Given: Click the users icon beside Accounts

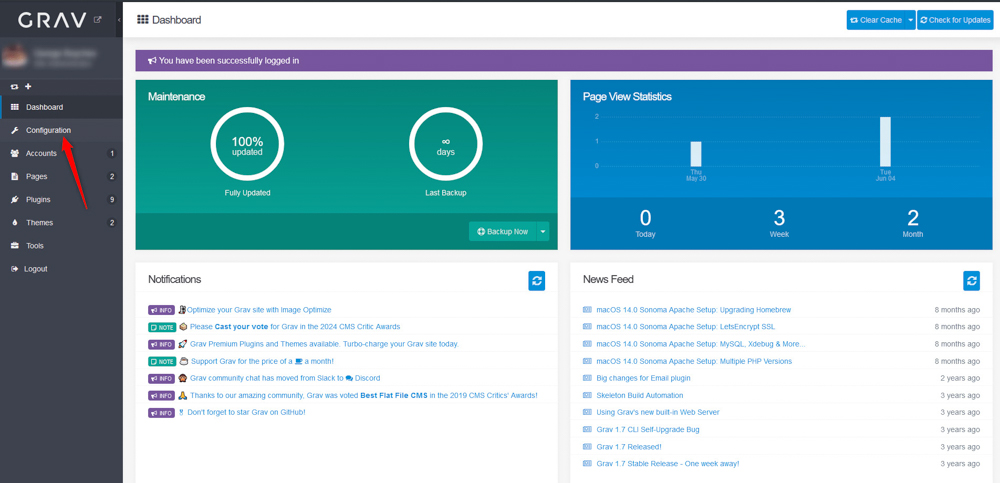Looking at the screenshot, I should (15, 153).
